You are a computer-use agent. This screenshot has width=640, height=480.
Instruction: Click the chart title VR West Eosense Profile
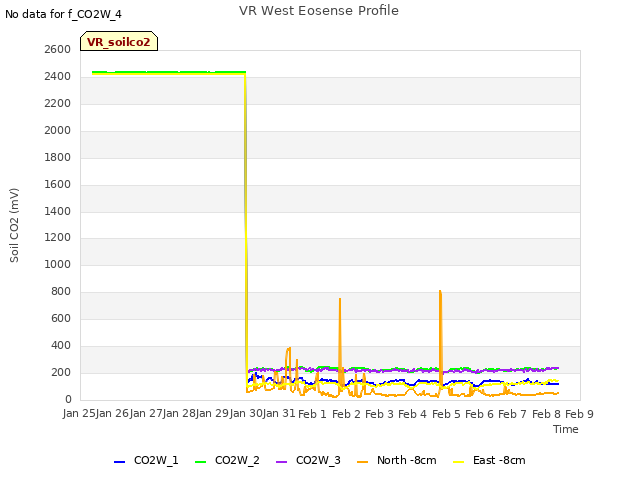click(x=318, y=11)
